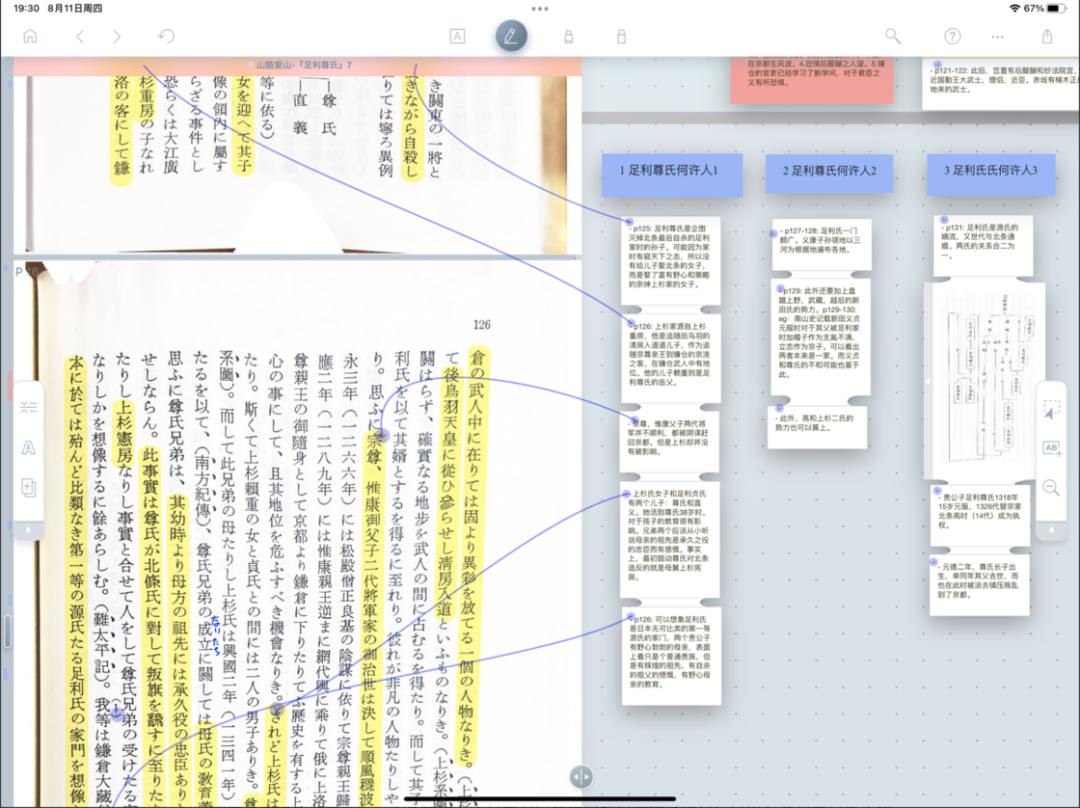
Task: Navigate back with the left chevron
Action: click(80, 37)
